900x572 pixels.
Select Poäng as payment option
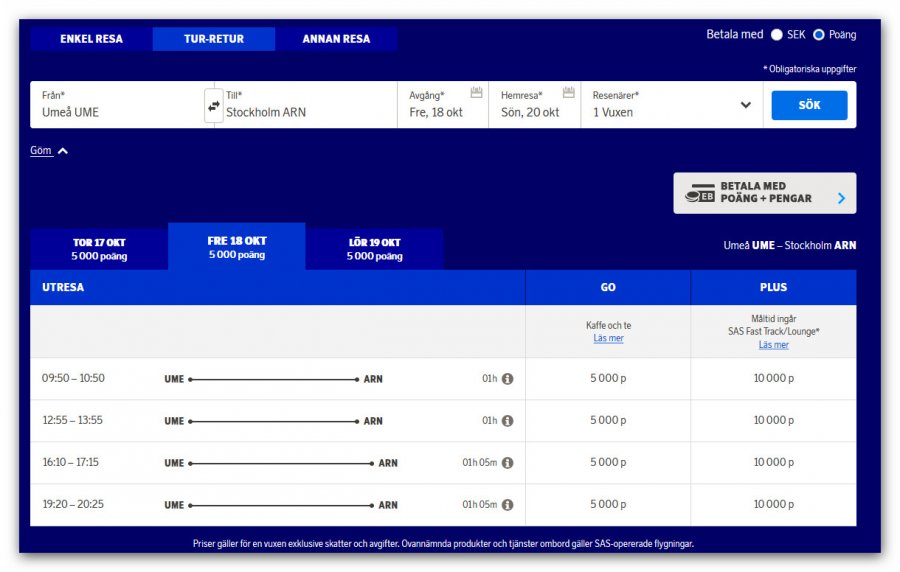(x=818, y=35)
